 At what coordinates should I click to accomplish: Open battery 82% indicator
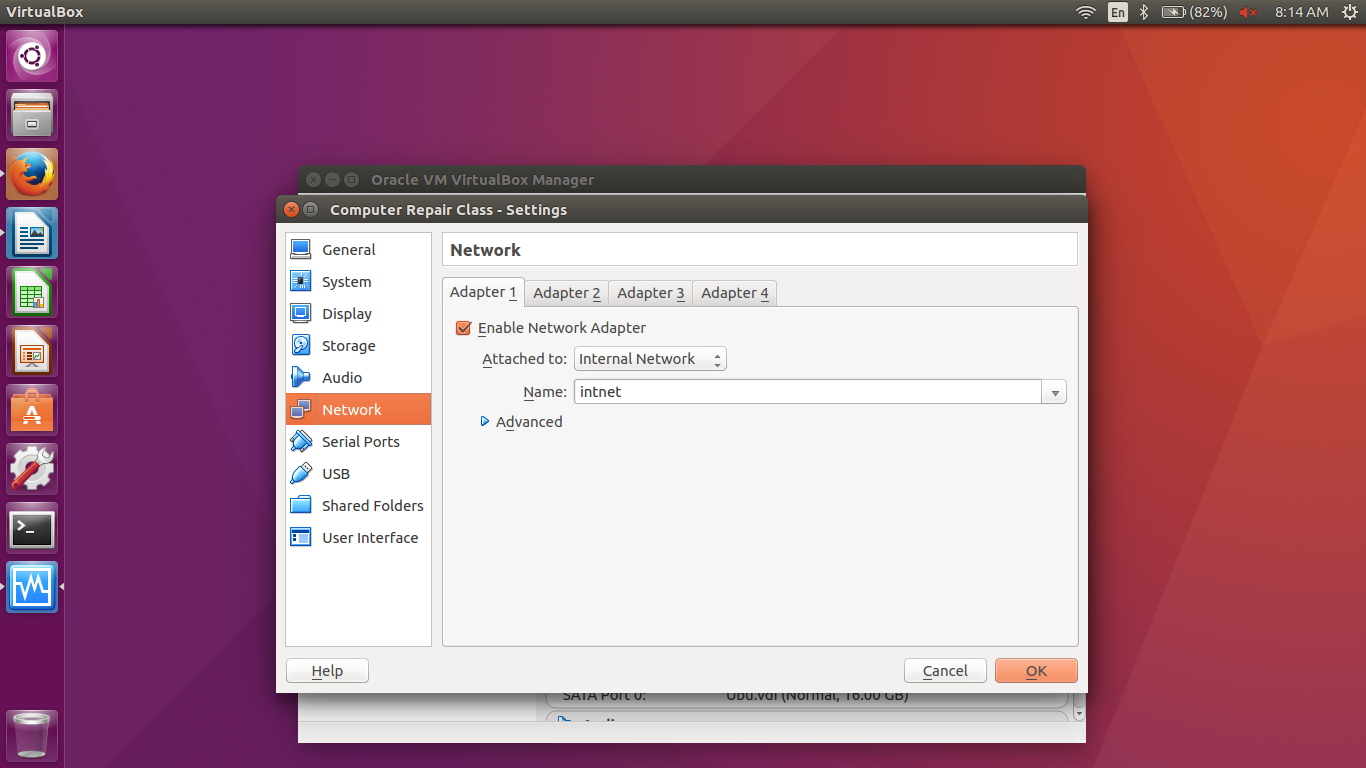[1194, 12]
